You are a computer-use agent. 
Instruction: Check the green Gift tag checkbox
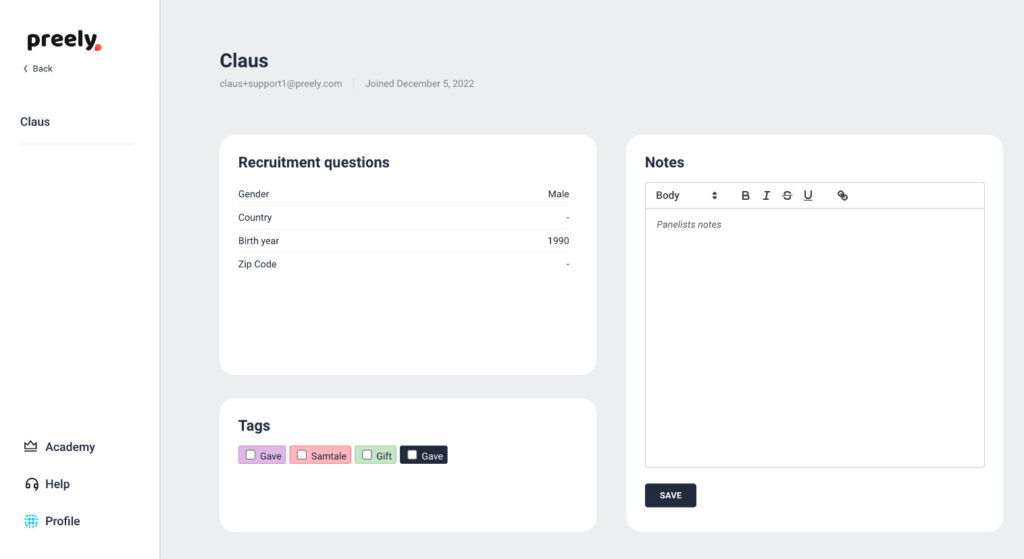[x=367, y=455]
